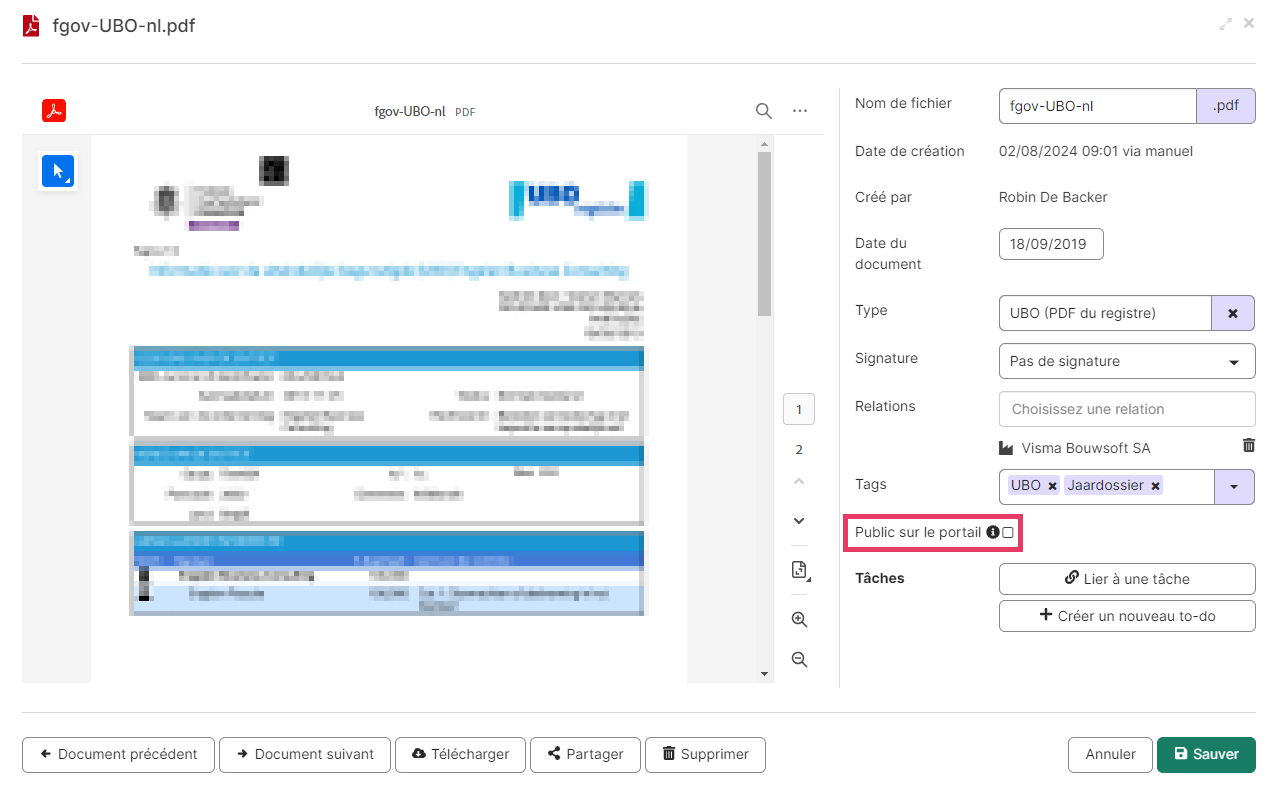Show info about Public sur le portail
The image size is (1278, 787).
tap(993, 533)
